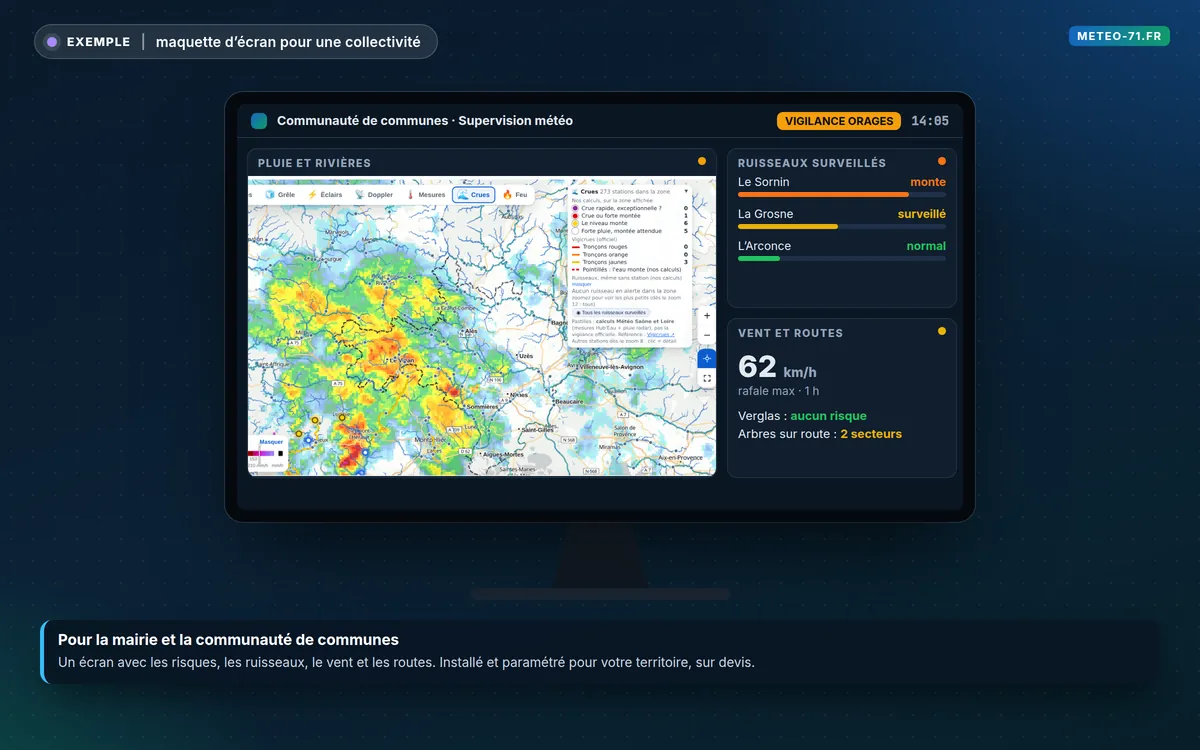Click the 'surveillé' status label

pos(922,214)
